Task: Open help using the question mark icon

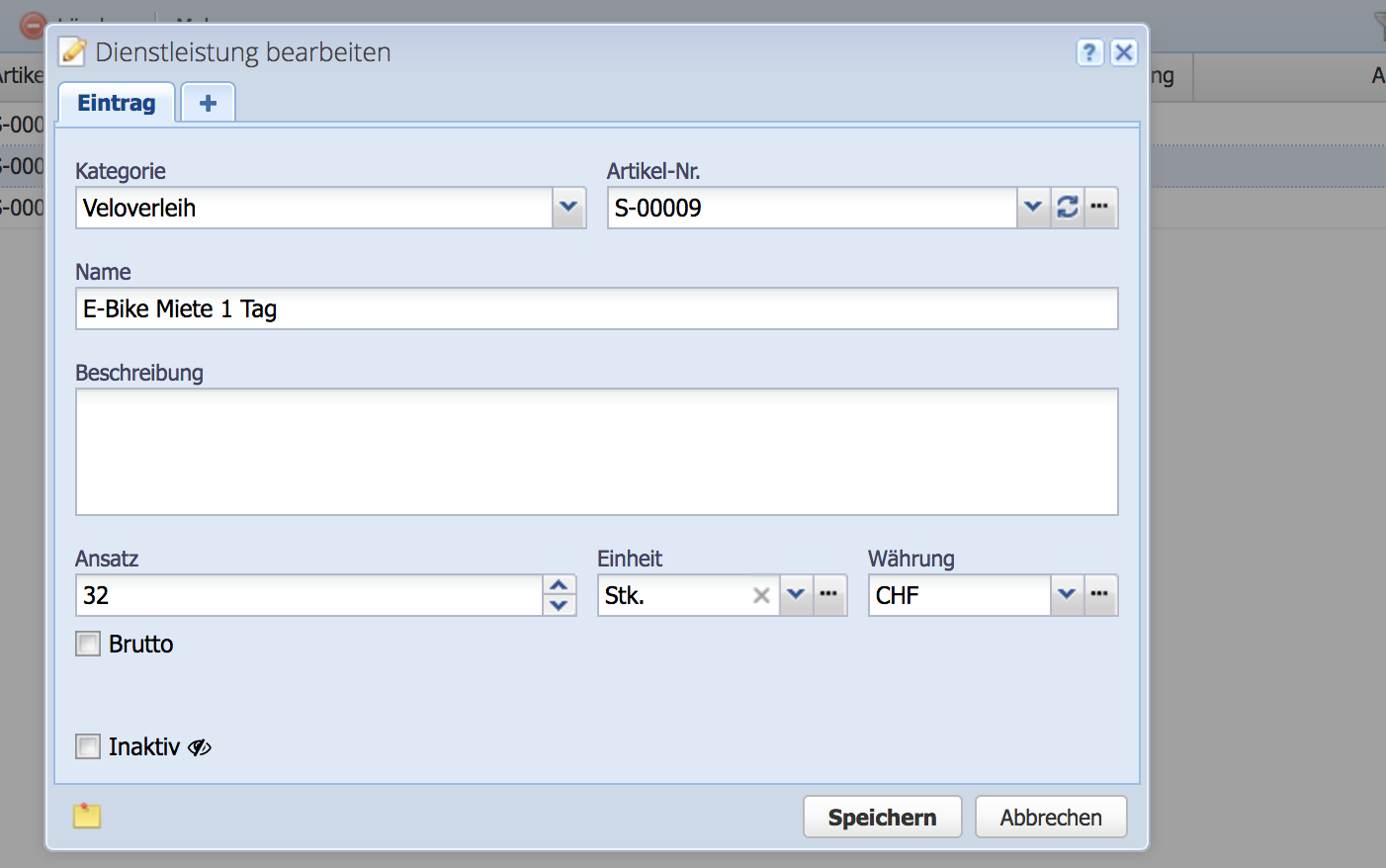Action: coord(1089,52)
